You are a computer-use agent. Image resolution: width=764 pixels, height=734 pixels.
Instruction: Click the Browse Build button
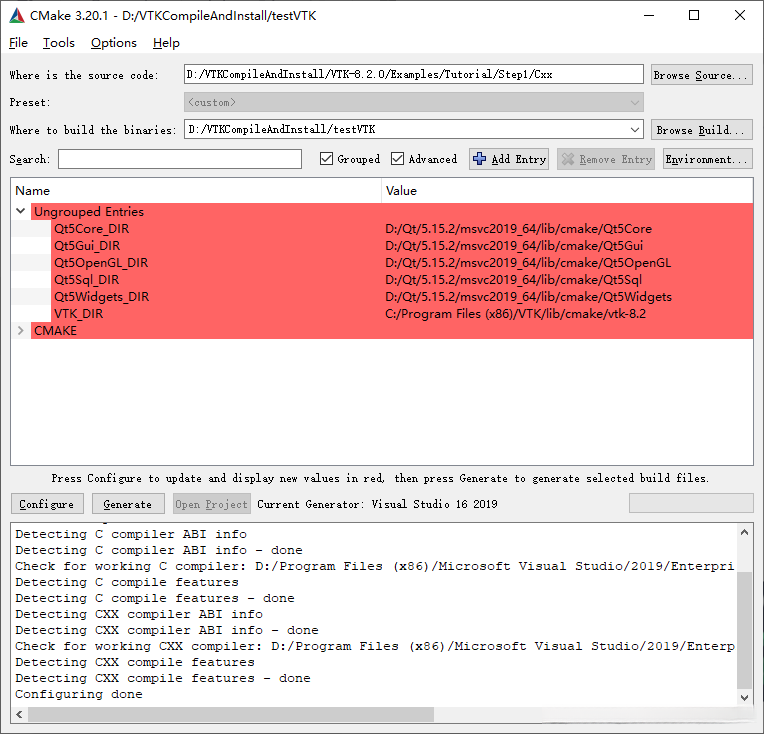click(702, 130)
